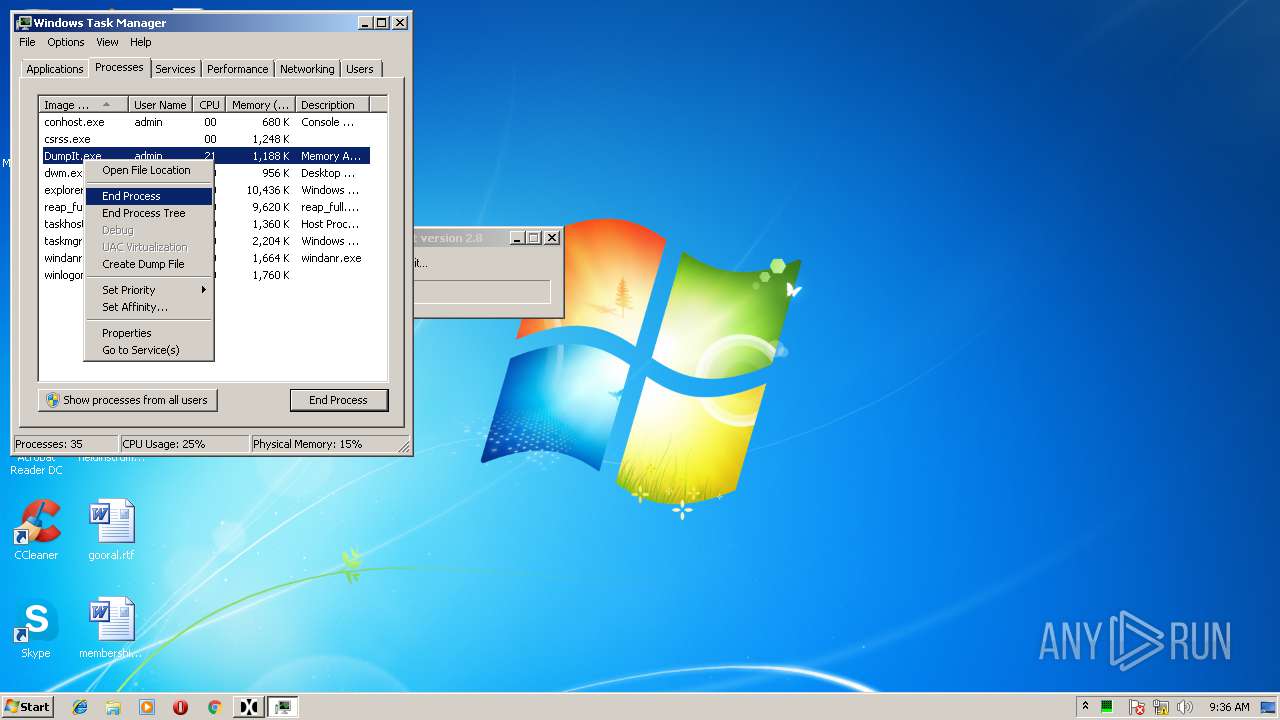Click the 10,436 K memory value
1280x720 pixels.
[x=267, y=190]
